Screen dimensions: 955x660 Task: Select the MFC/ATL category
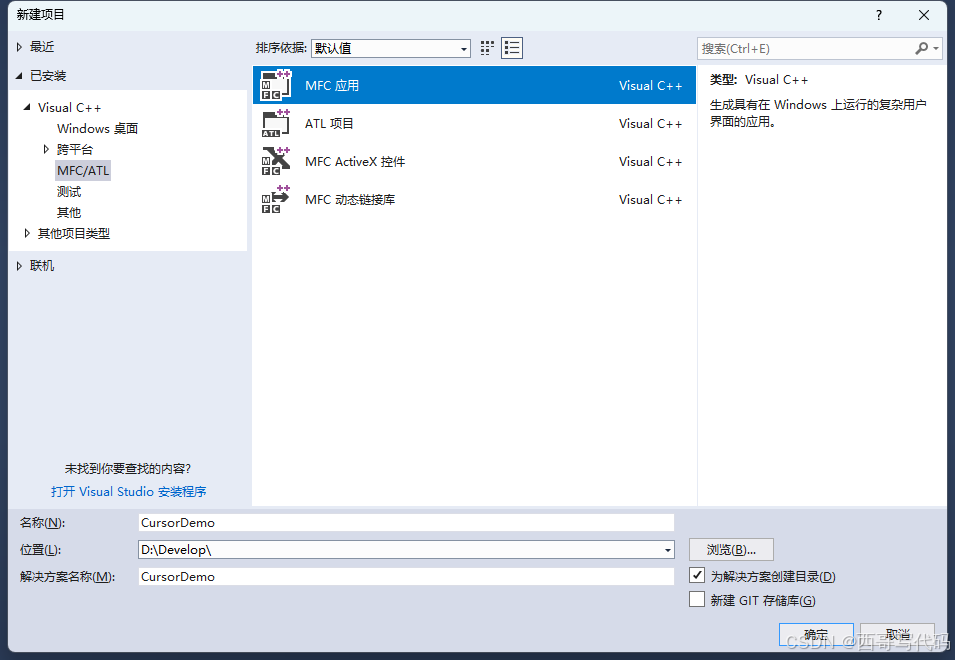pos(83,170)
